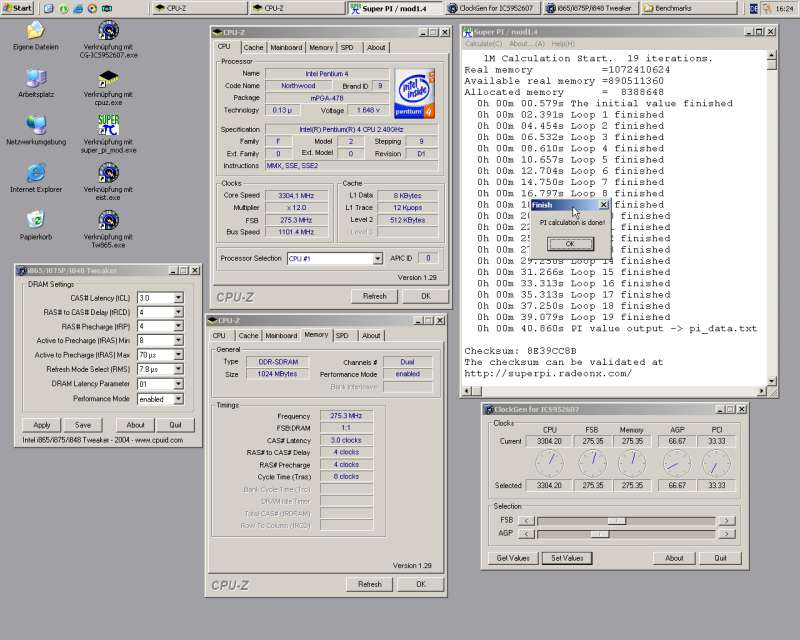Click Apply in the Tweaker window

click(x=42, y=425)
